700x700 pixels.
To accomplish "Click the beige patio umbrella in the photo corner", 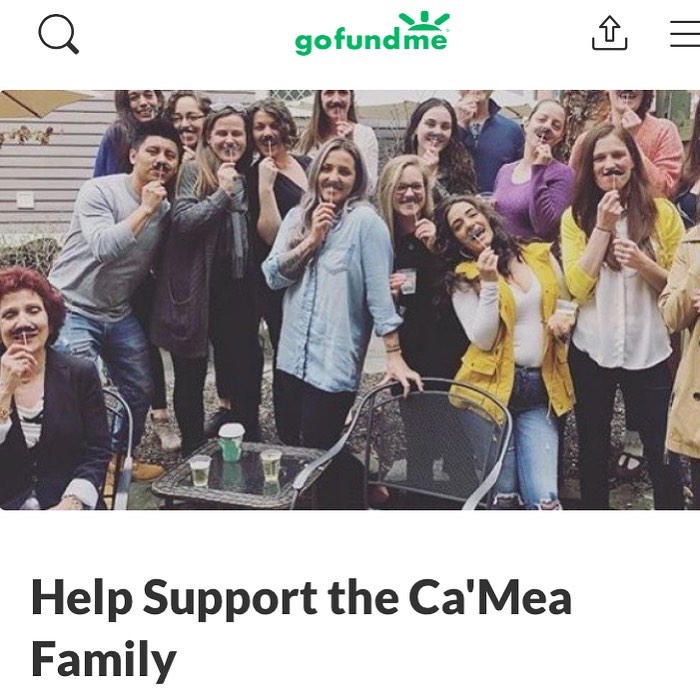I will point(38,103).
